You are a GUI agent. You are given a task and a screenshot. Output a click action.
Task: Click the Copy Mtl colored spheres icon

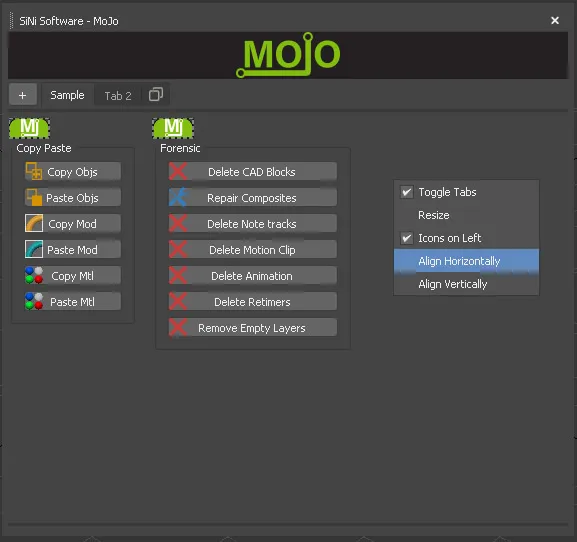click(34, 276)
